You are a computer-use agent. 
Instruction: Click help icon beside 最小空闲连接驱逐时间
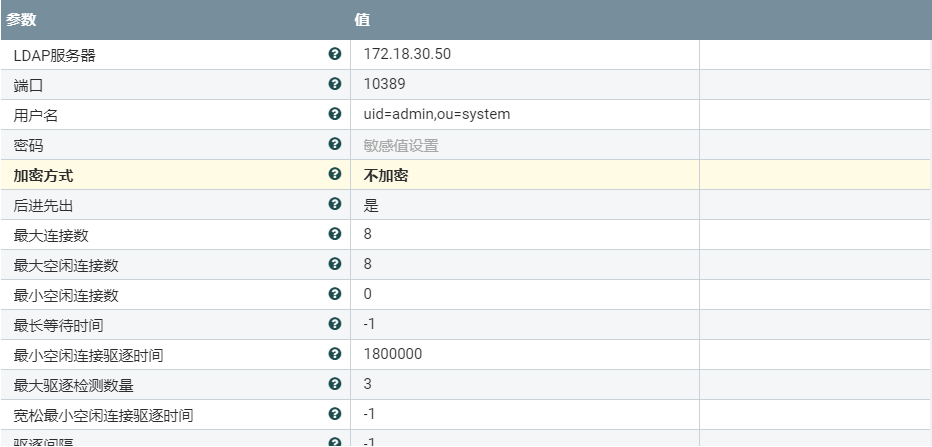[334, 354]
